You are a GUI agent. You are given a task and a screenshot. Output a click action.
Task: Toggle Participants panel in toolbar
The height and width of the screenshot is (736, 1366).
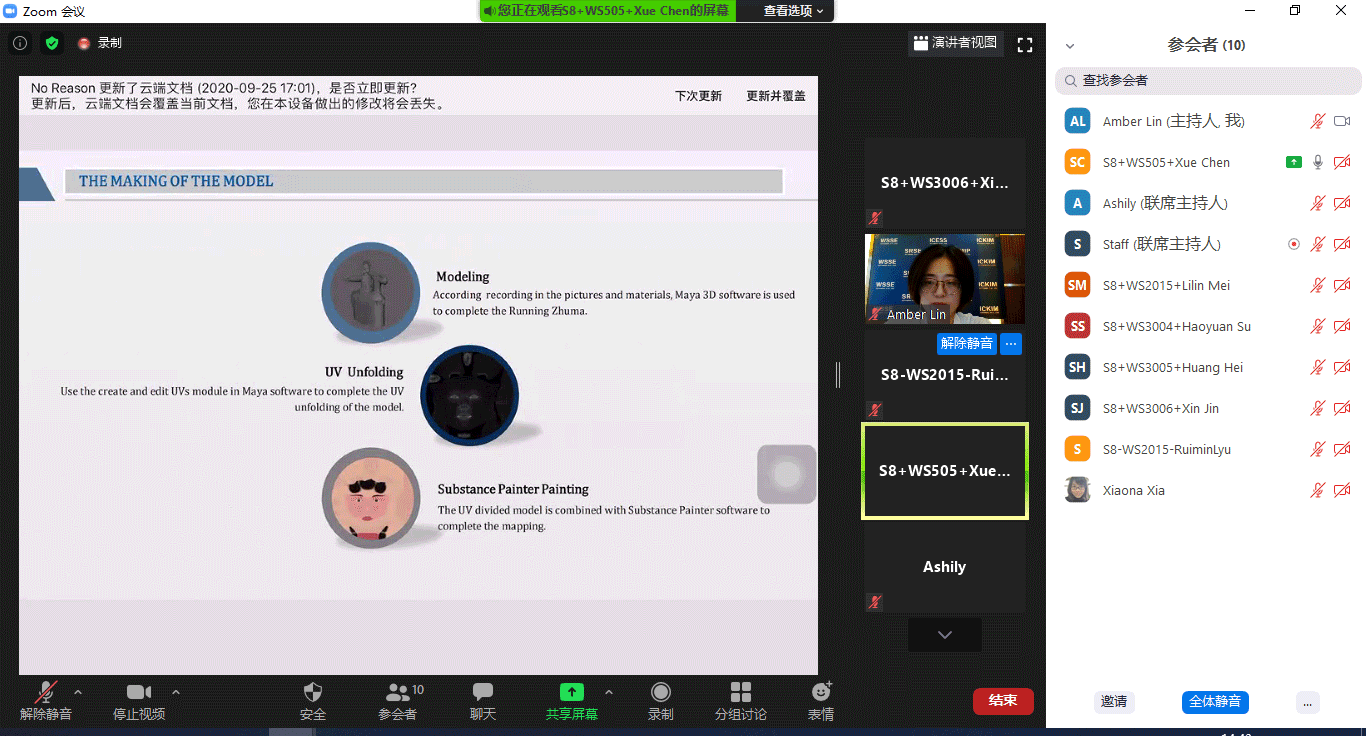398,701
